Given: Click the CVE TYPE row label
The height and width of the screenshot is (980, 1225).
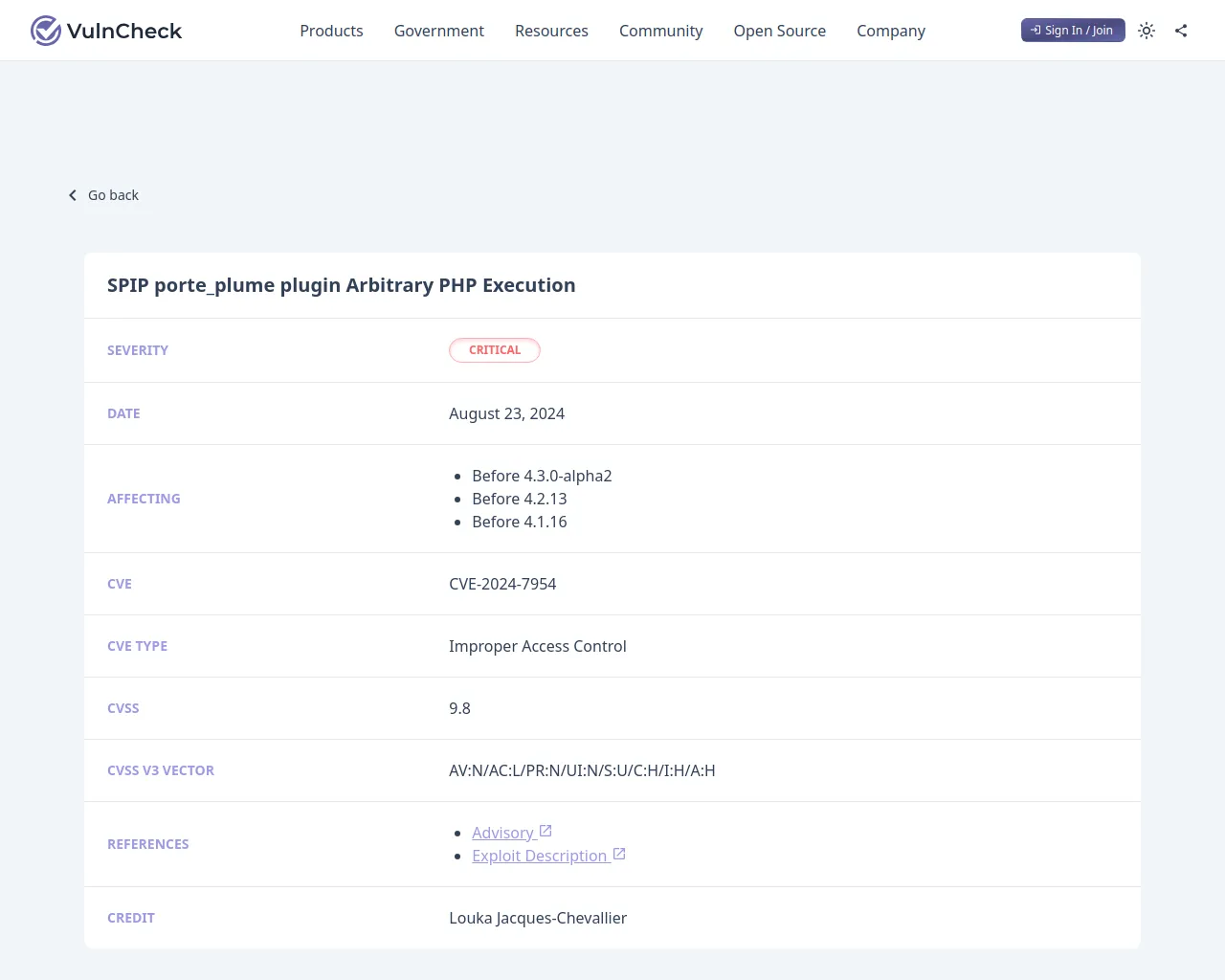Looking at the screenshot, I should coord(137,646).
